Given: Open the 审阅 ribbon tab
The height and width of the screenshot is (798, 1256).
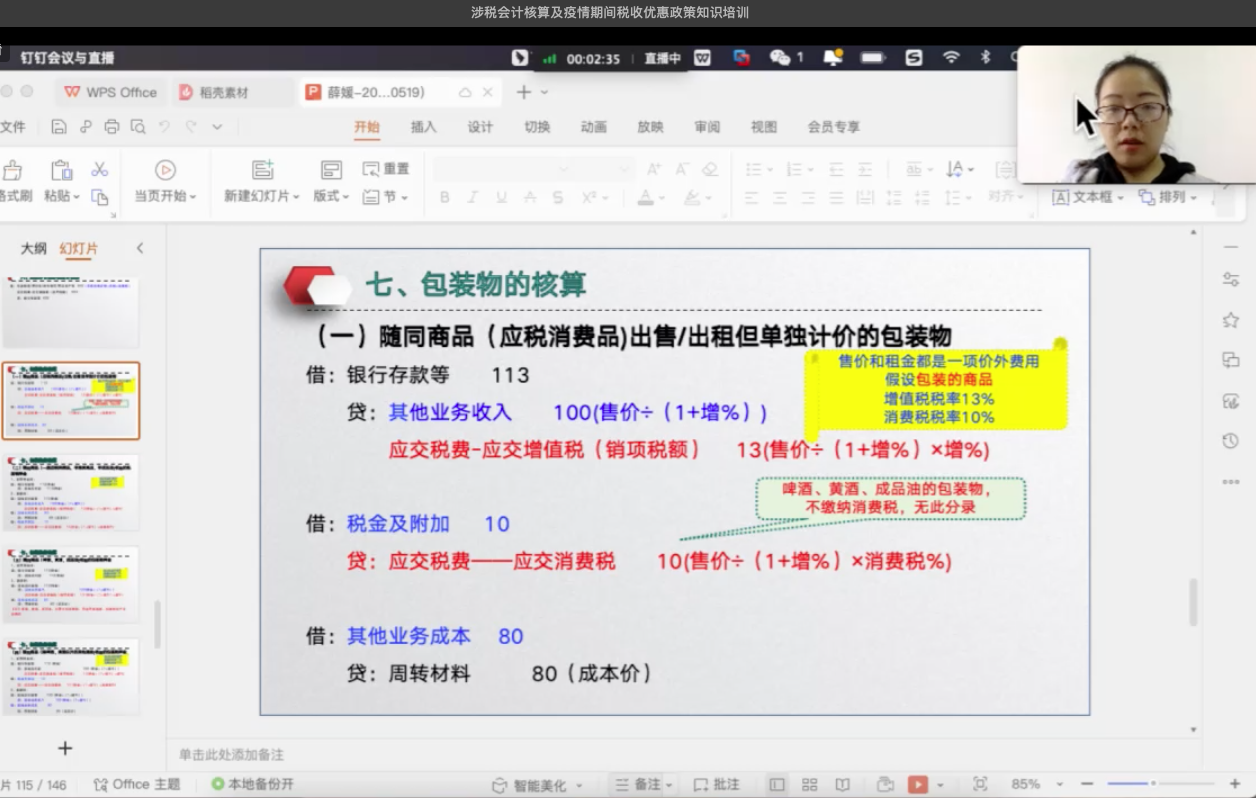Looking at the screenshot, I should (x=707, y=127).
